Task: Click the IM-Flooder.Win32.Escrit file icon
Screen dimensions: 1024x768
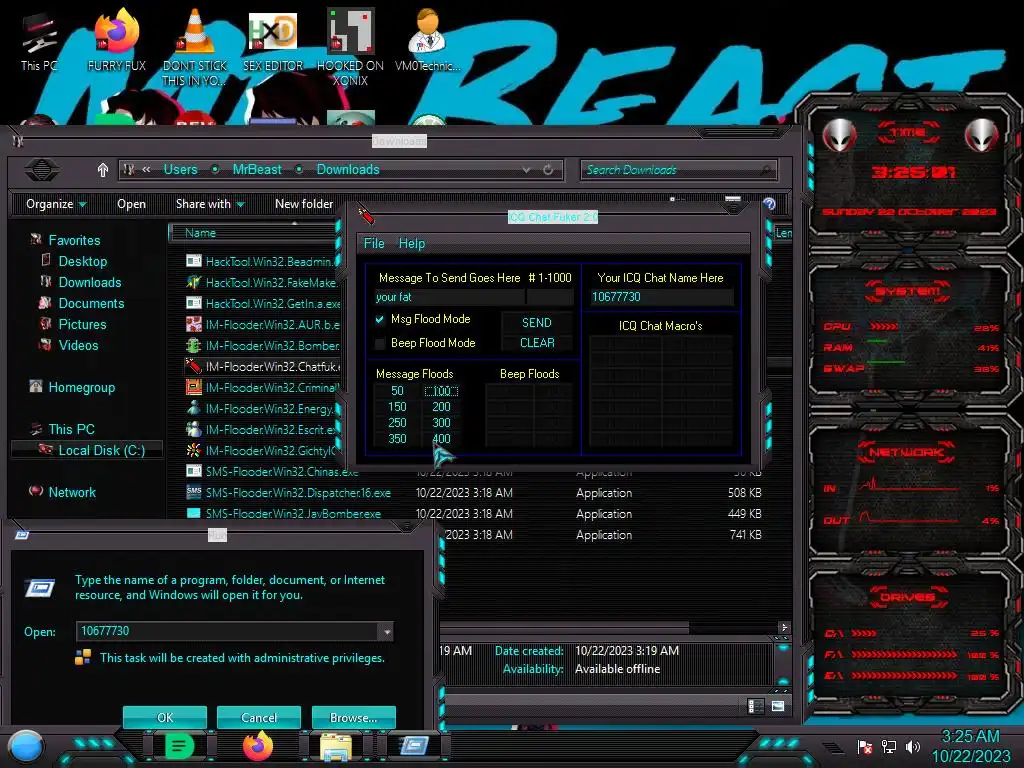Action: (193, 429)
